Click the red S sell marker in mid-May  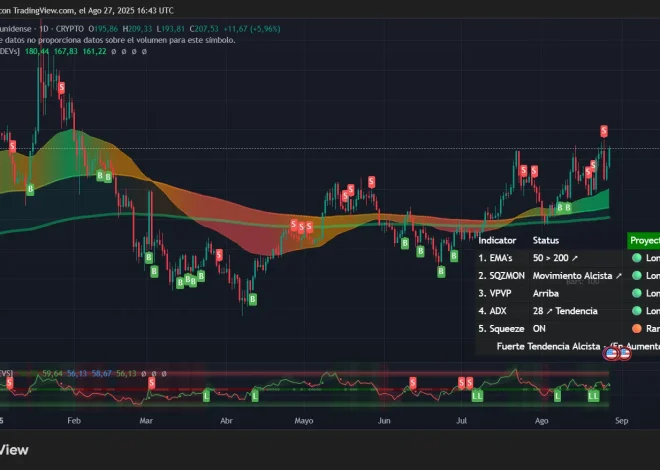372,181
